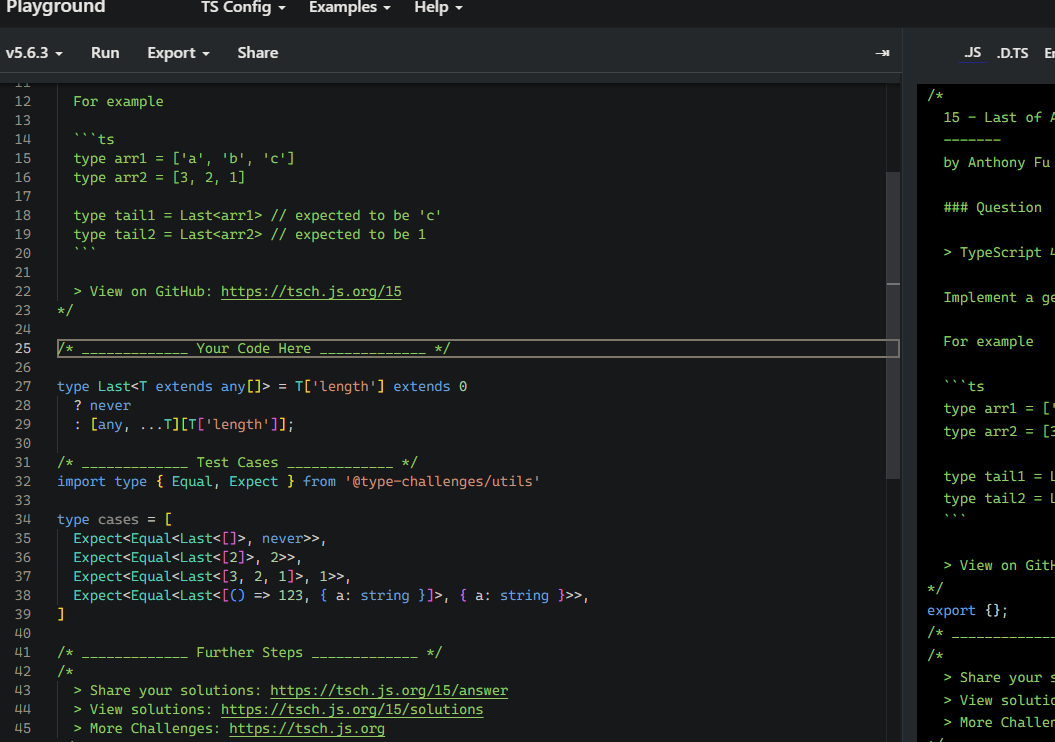Viewport: 1055px width, 742px height.
Task: Open the v5.6.3 version selector
Action: tap(34, 53)
